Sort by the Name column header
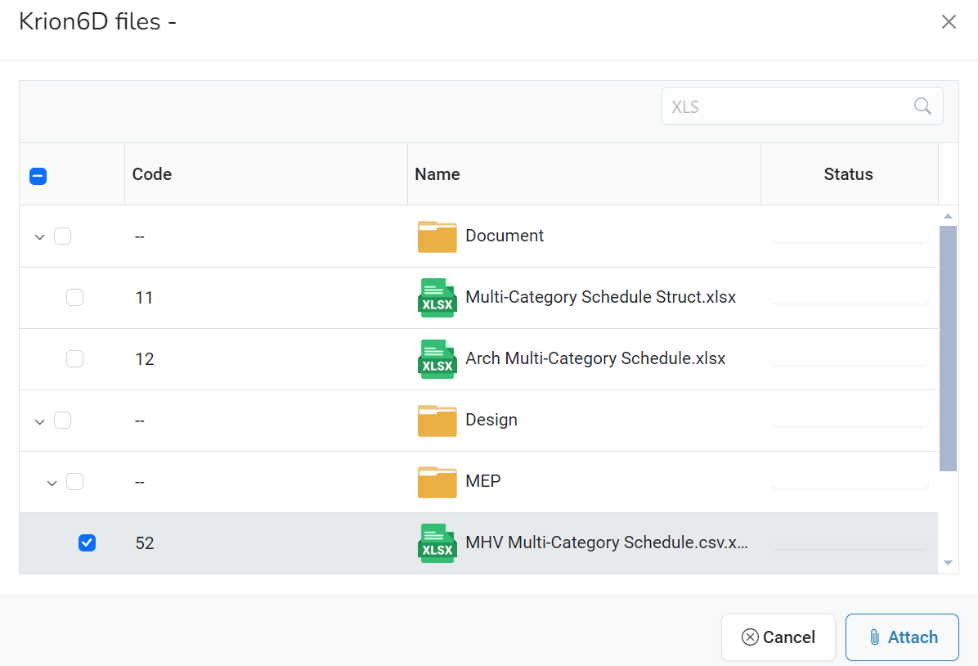This screenshot has width=978, height=666. point(437,174)
